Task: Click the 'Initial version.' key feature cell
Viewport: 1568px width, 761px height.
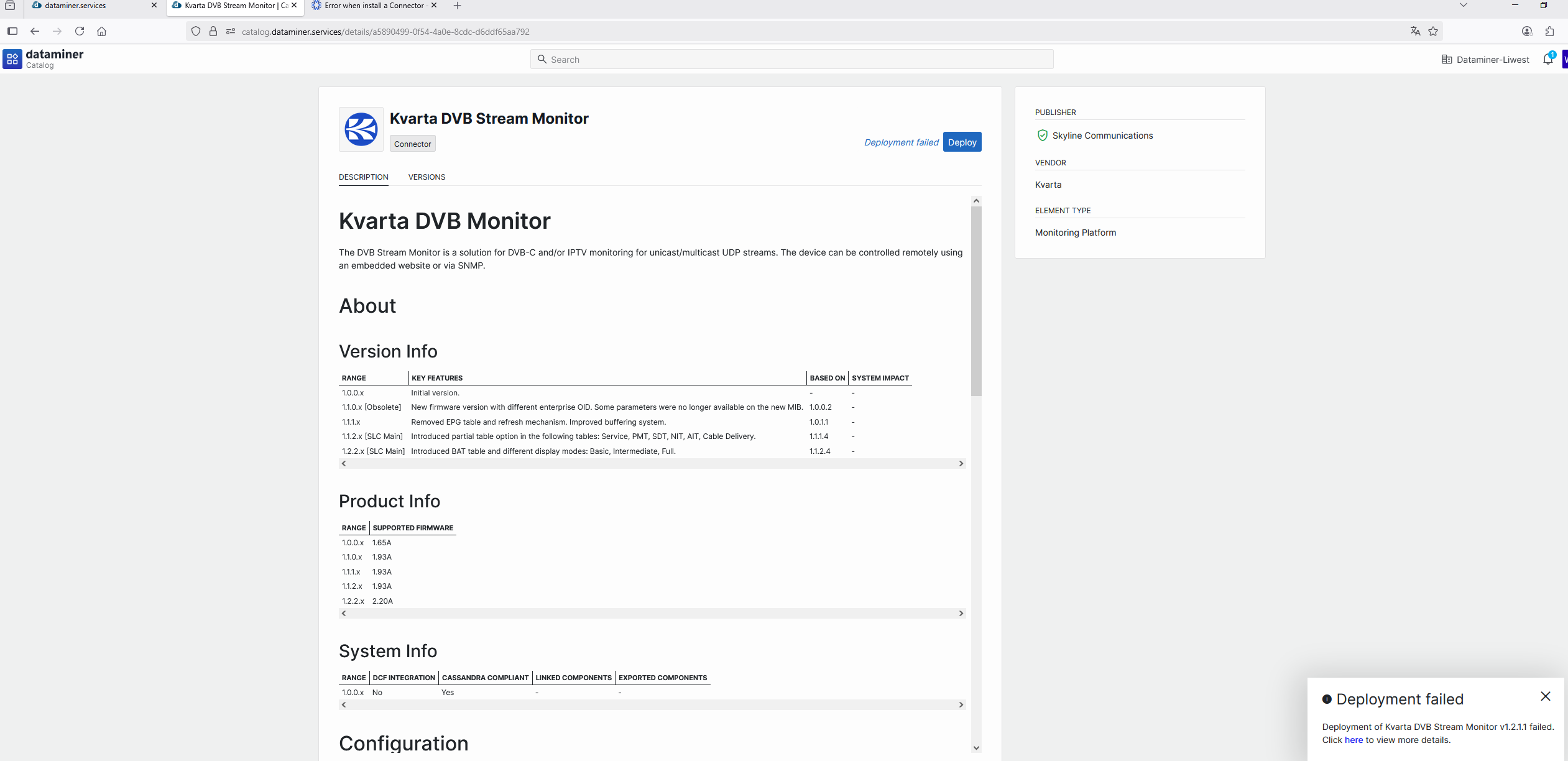Action: tap(435, 393)
